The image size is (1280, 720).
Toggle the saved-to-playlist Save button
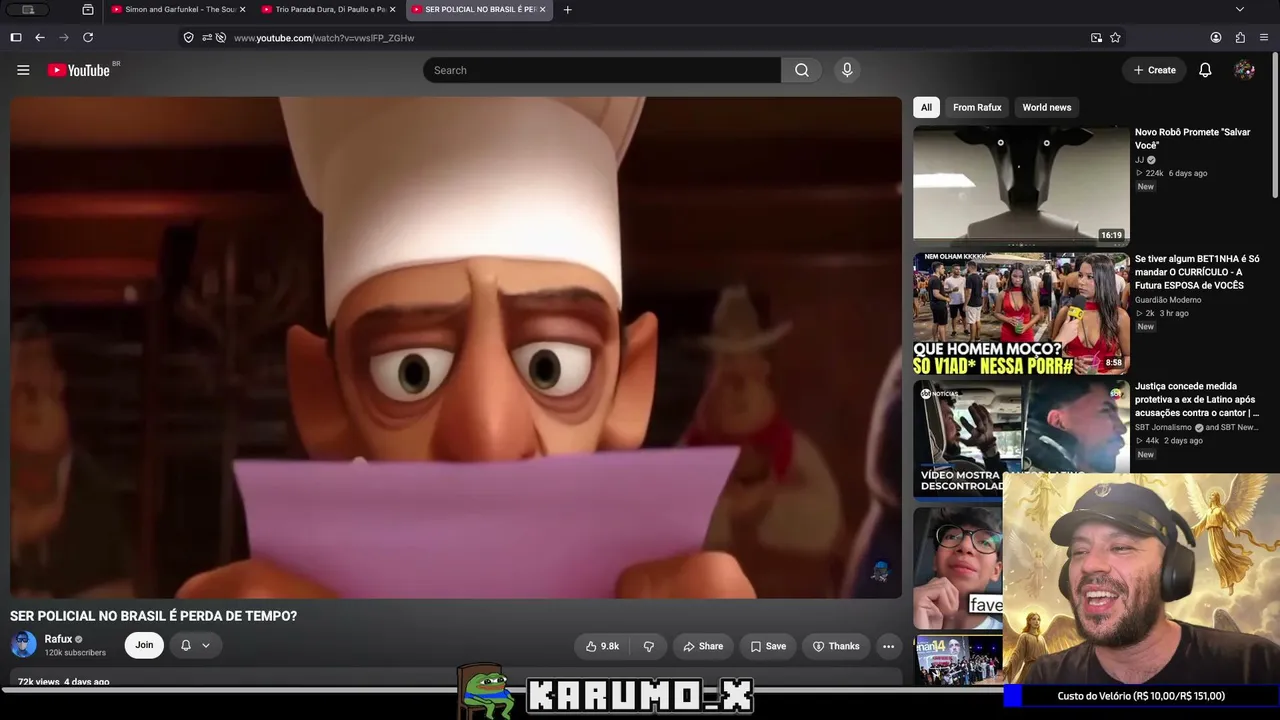(x=768, y=646)
